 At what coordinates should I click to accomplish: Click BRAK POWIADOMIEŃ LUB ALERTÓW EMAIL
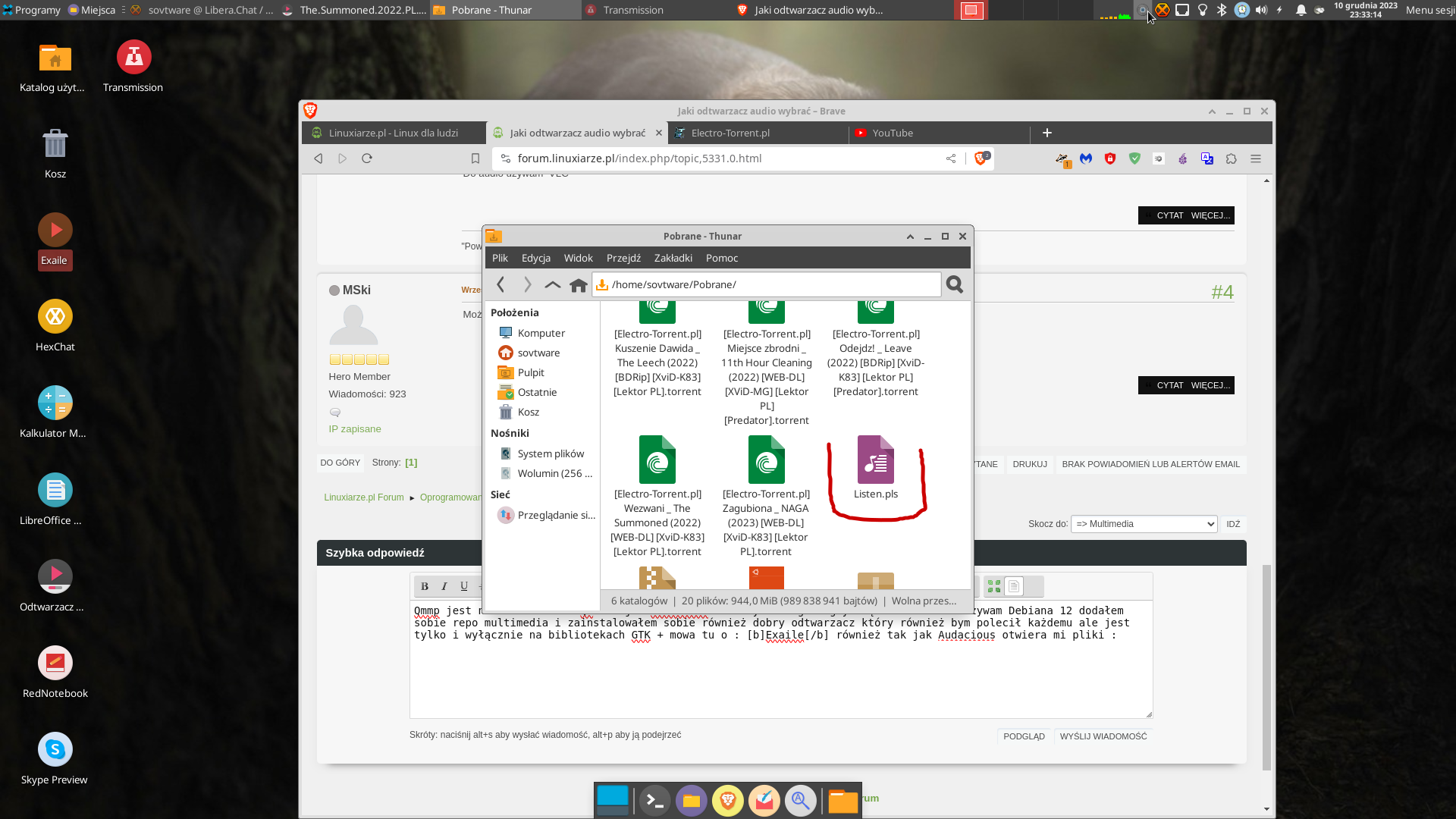pyautogui.click(x=1150, y=464)
